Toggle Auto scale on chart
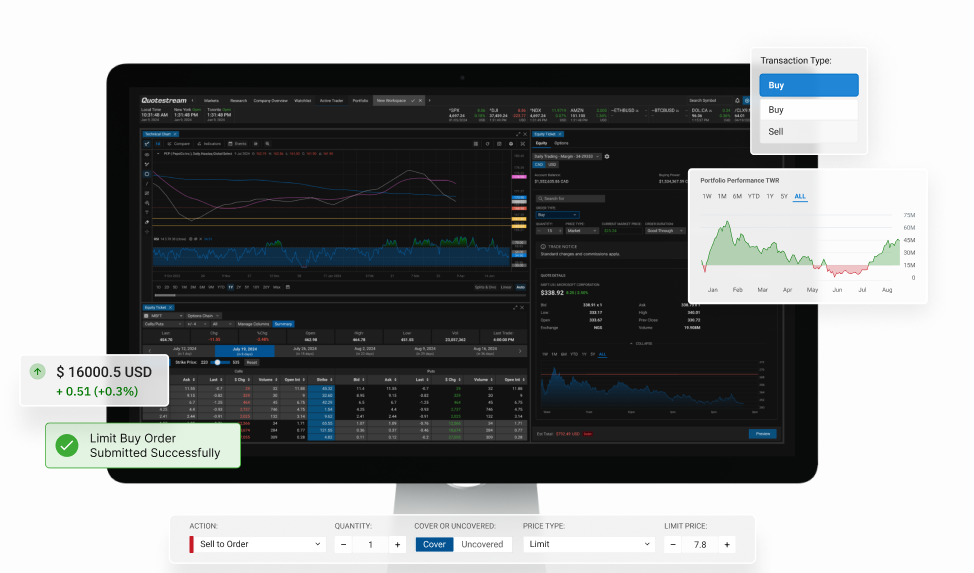 (521, 287)
